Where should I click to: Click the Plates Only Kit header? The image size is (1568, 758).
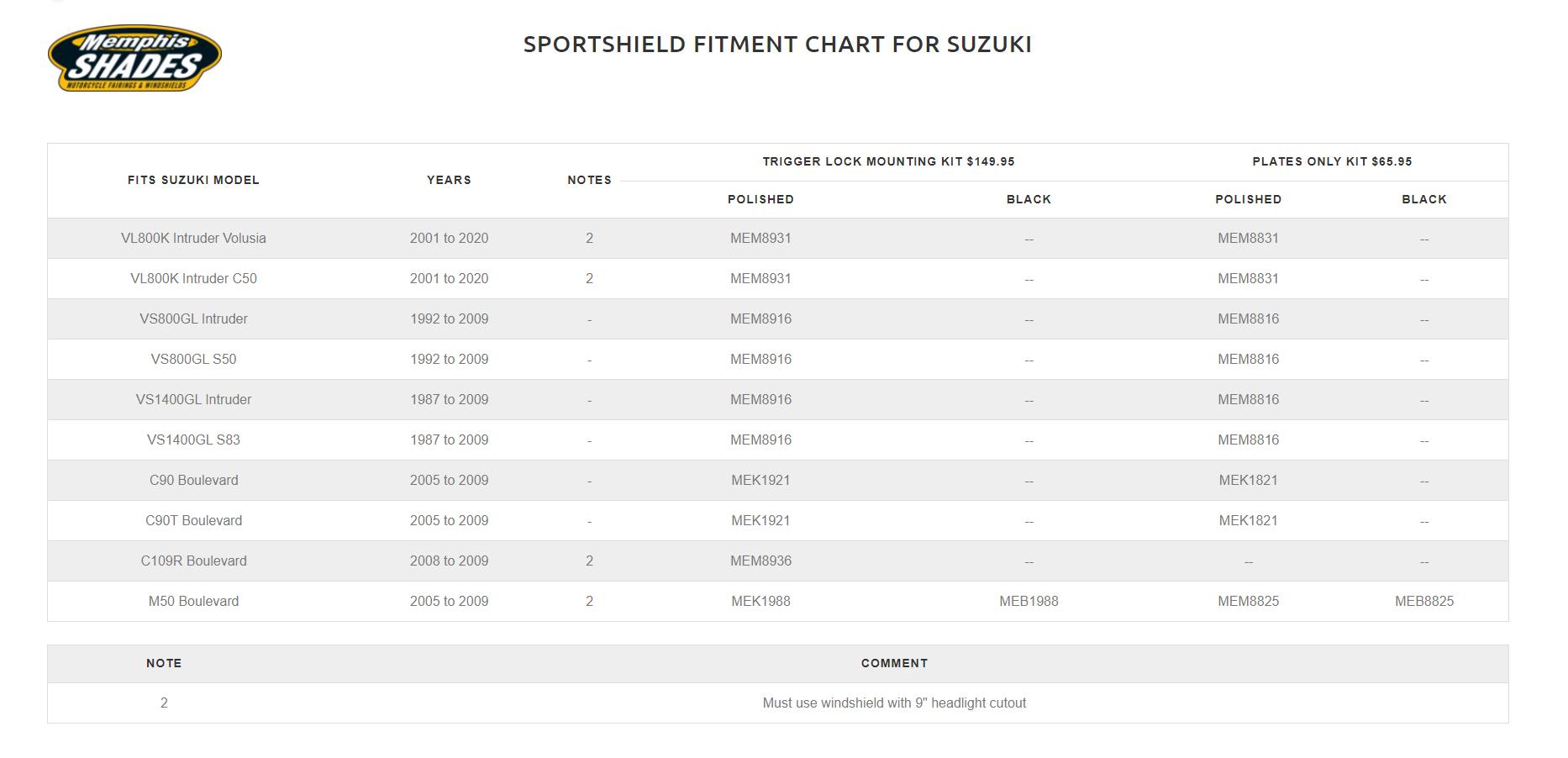point(1332,161)
